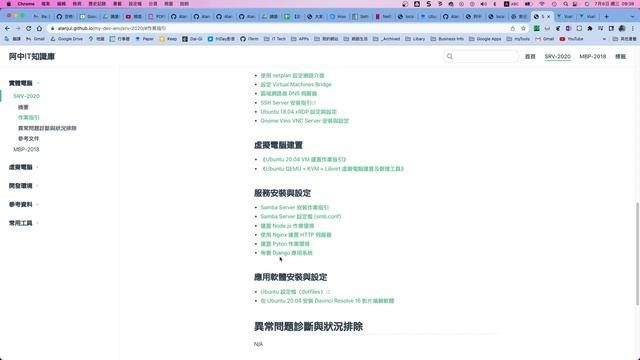The width and height of the screenshot is (640, 360).
Task: Open the APPs bookmarks folder
Action: point(300,39)
